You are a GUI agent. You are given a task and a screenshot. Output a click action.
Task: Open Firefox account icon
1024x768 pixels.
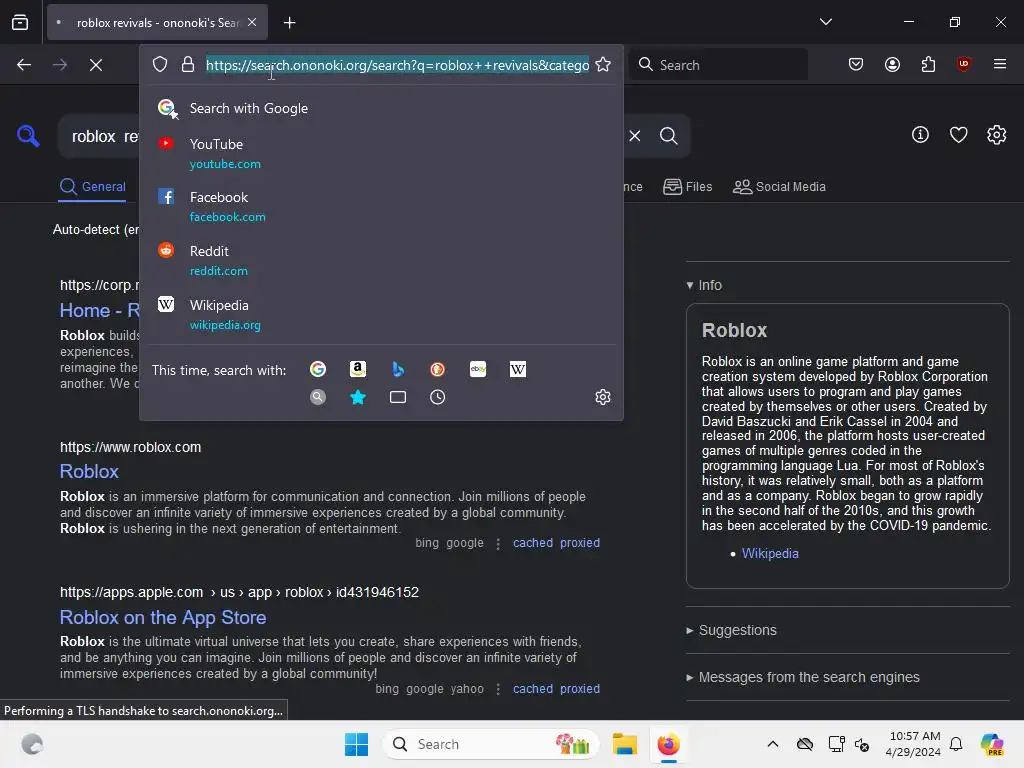click(x=892, y=64)
